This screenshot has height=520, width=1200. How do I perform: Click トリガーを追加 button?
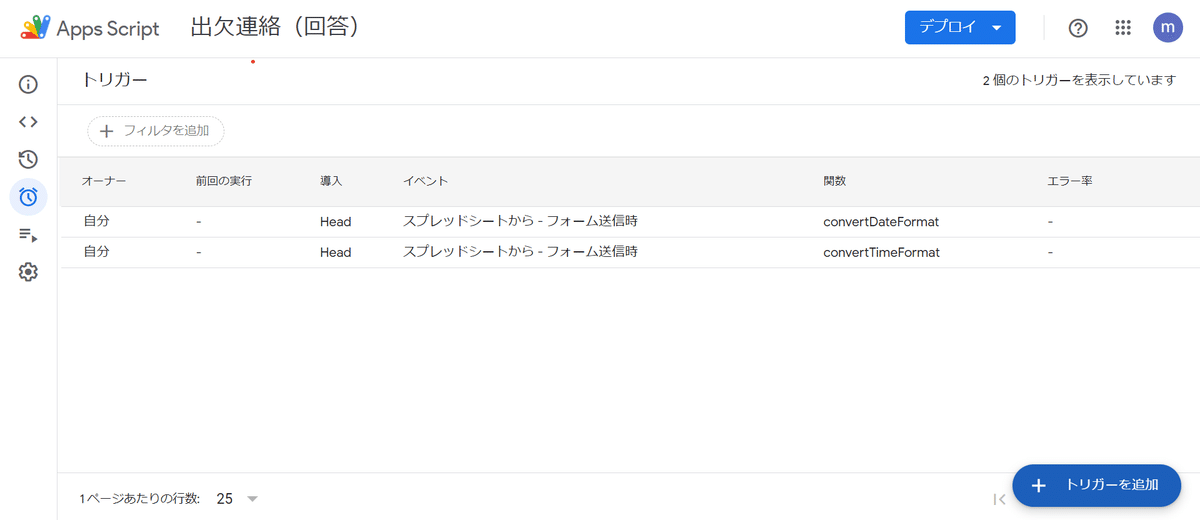pos(1097,485)
